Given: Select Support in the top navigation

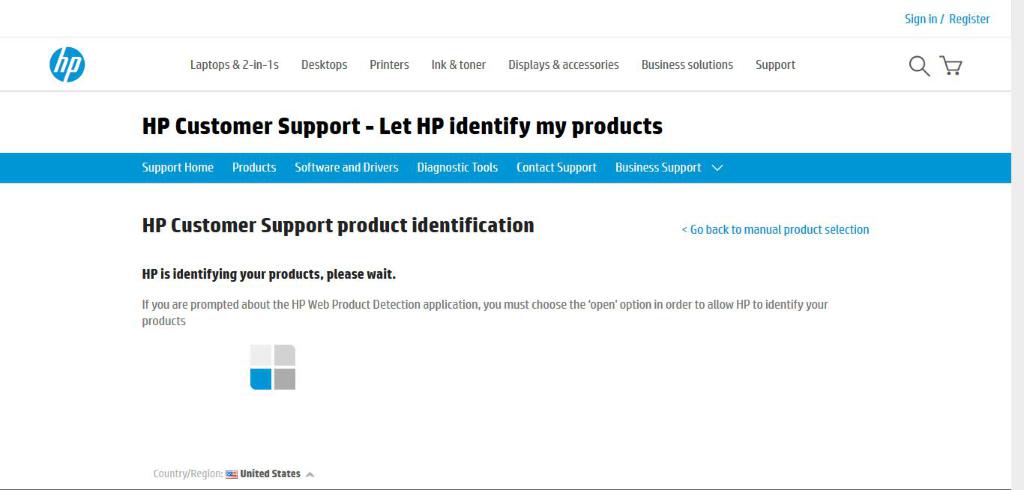Looking at the screenshot, I should coord(775,65).
